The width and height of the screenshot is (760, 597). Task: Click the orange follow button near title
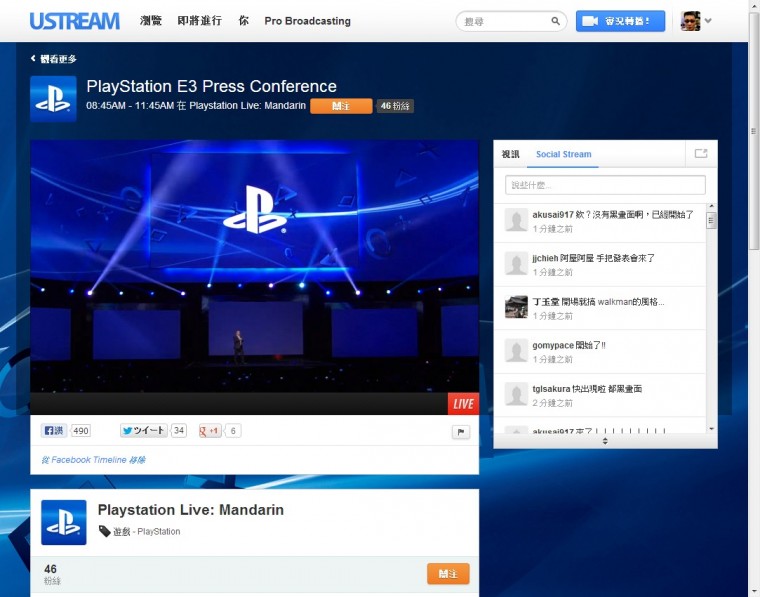point(341,106)
